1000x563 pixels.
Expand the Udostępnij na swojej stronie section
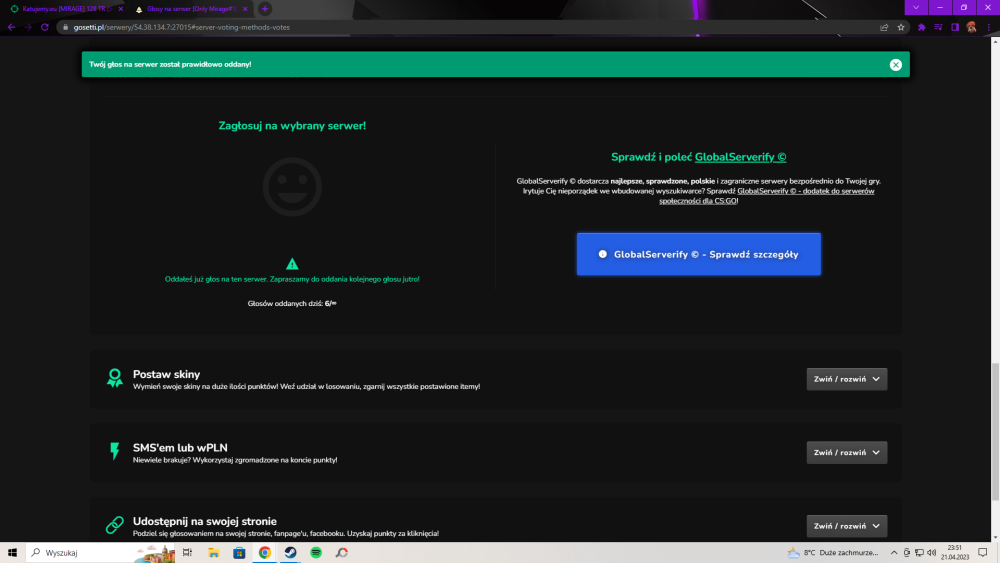tap(846, 526)
